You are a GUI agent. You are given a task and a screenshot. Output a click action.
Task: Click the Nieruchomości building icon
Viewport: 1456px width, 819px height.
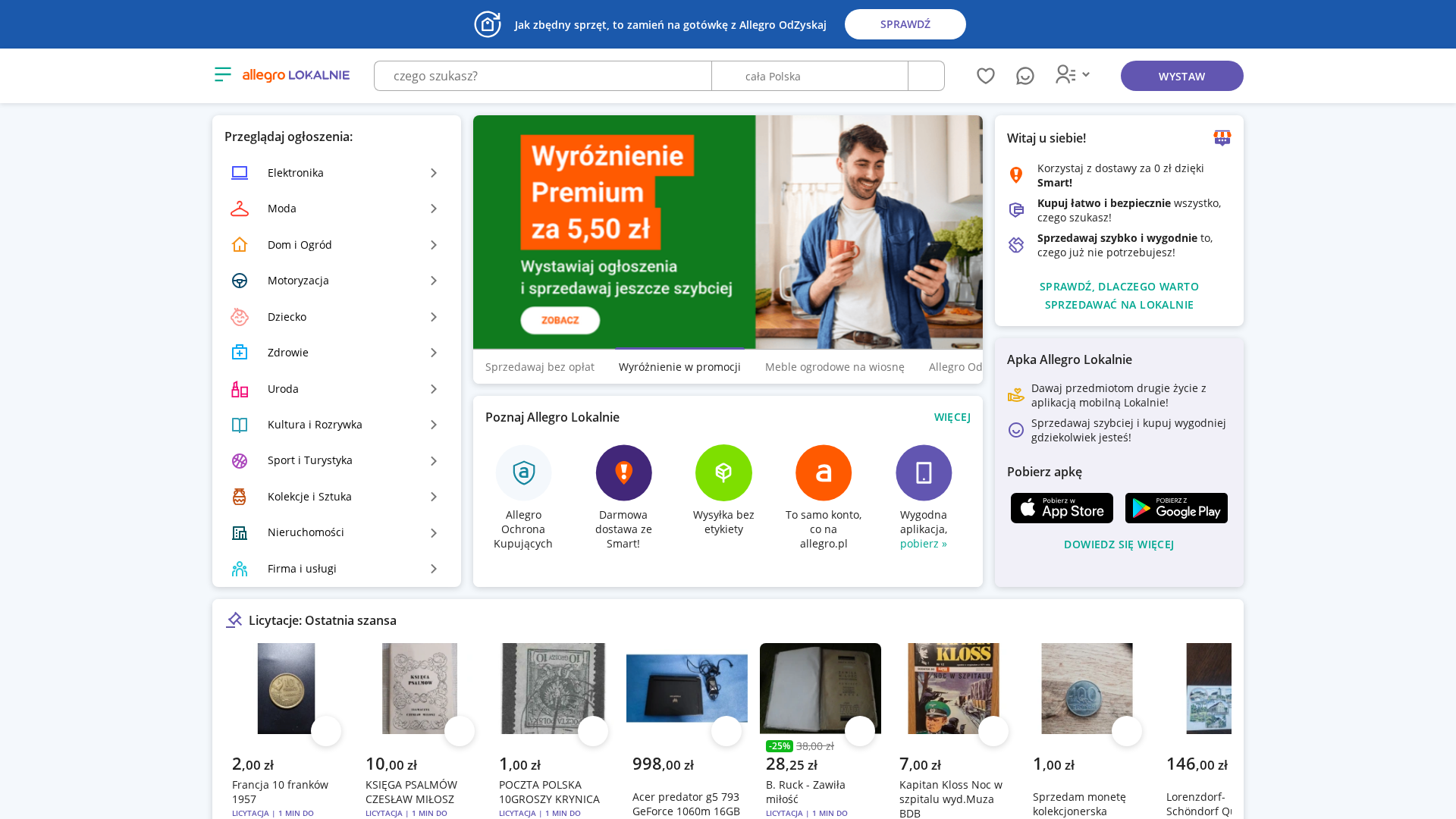(x=240, y=533)
